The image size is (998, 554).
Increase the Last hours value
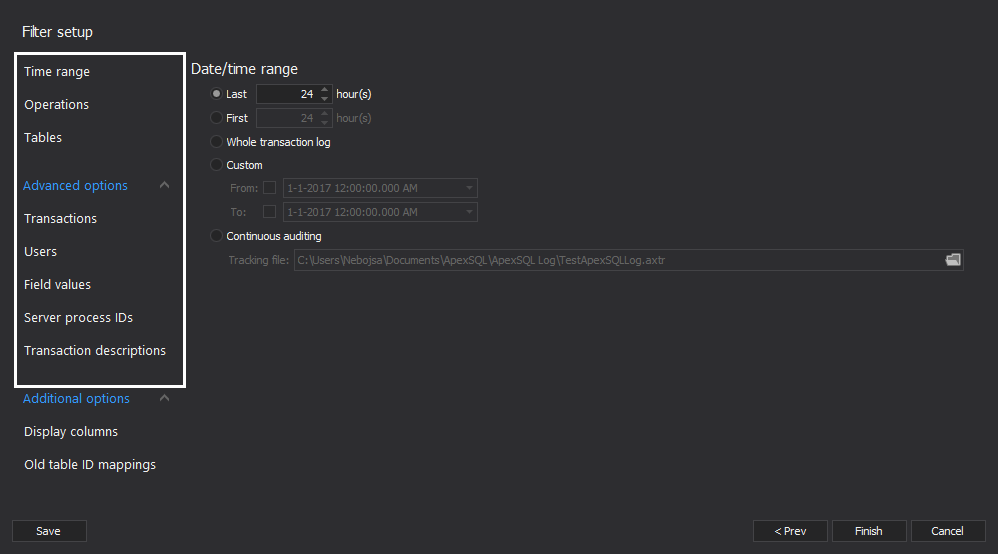tap(325, 90)
